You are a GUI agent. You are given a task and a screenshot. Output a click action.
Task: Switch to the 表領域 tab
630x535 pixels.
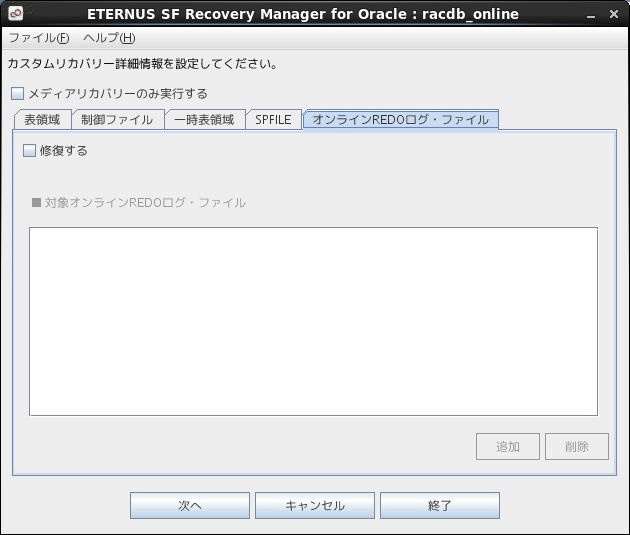[43, 120]
